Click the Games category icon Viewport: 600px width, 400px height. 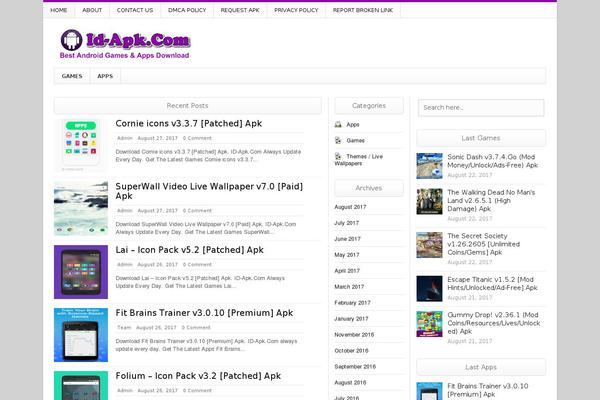pos(338,140)
